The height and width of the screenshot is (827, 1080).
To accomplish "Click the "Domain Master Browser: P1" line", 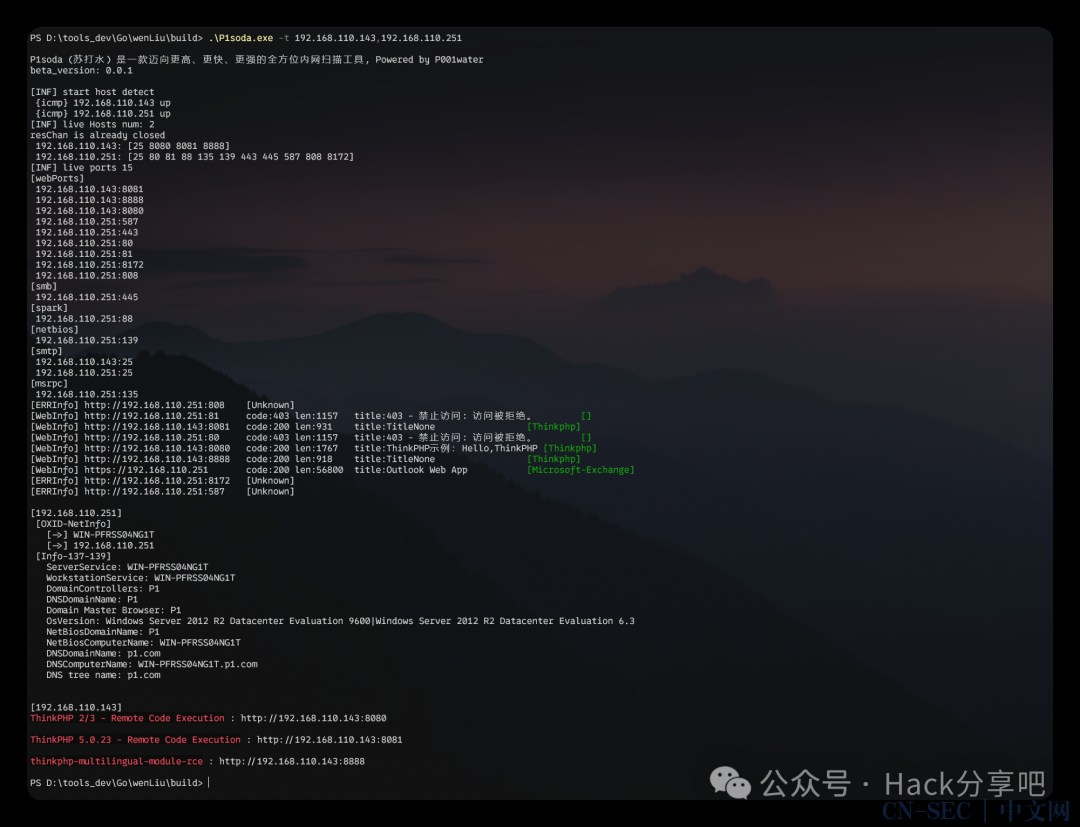I will click(x=114, y=610).
